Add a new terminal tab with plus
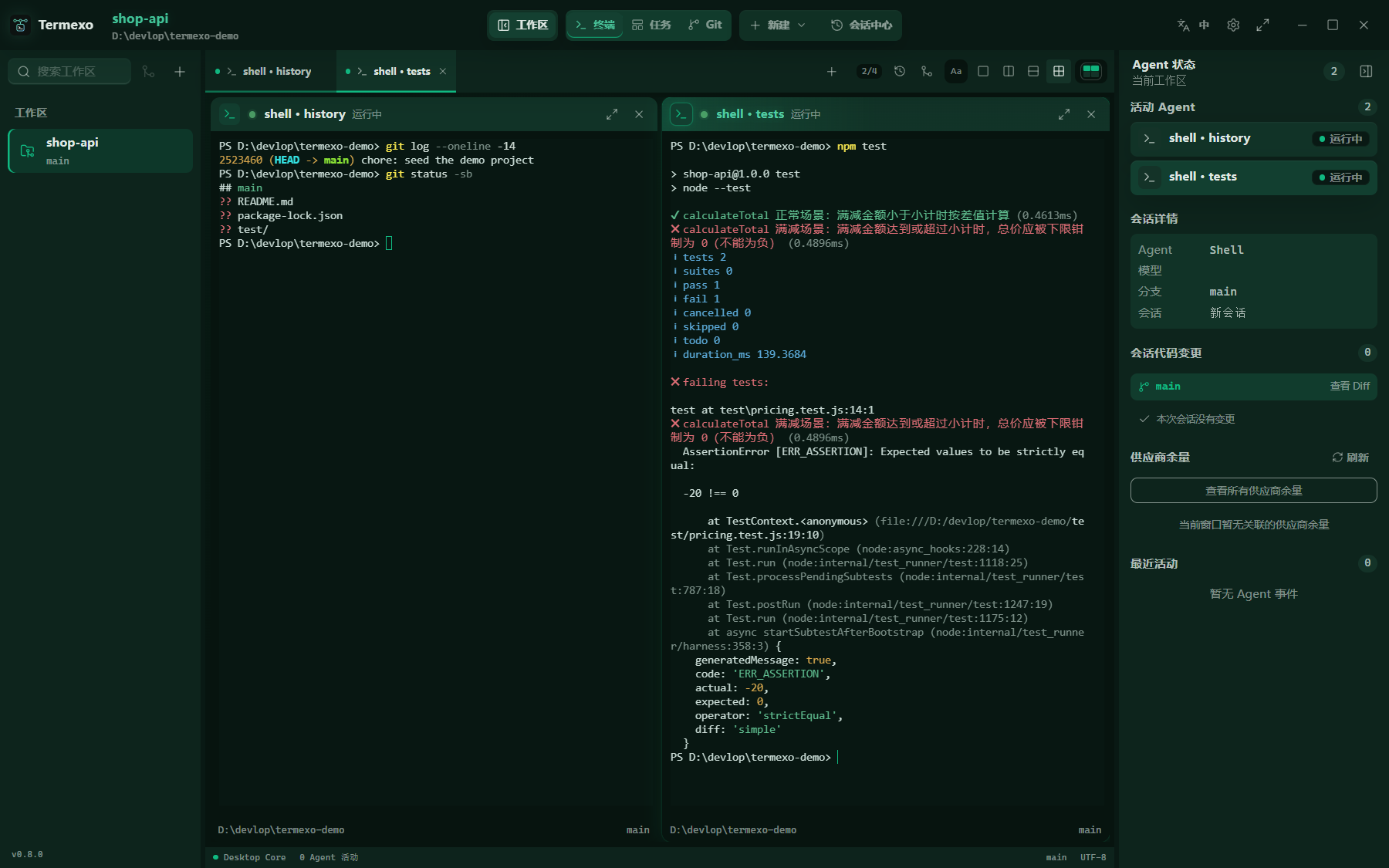 point(831,72)
